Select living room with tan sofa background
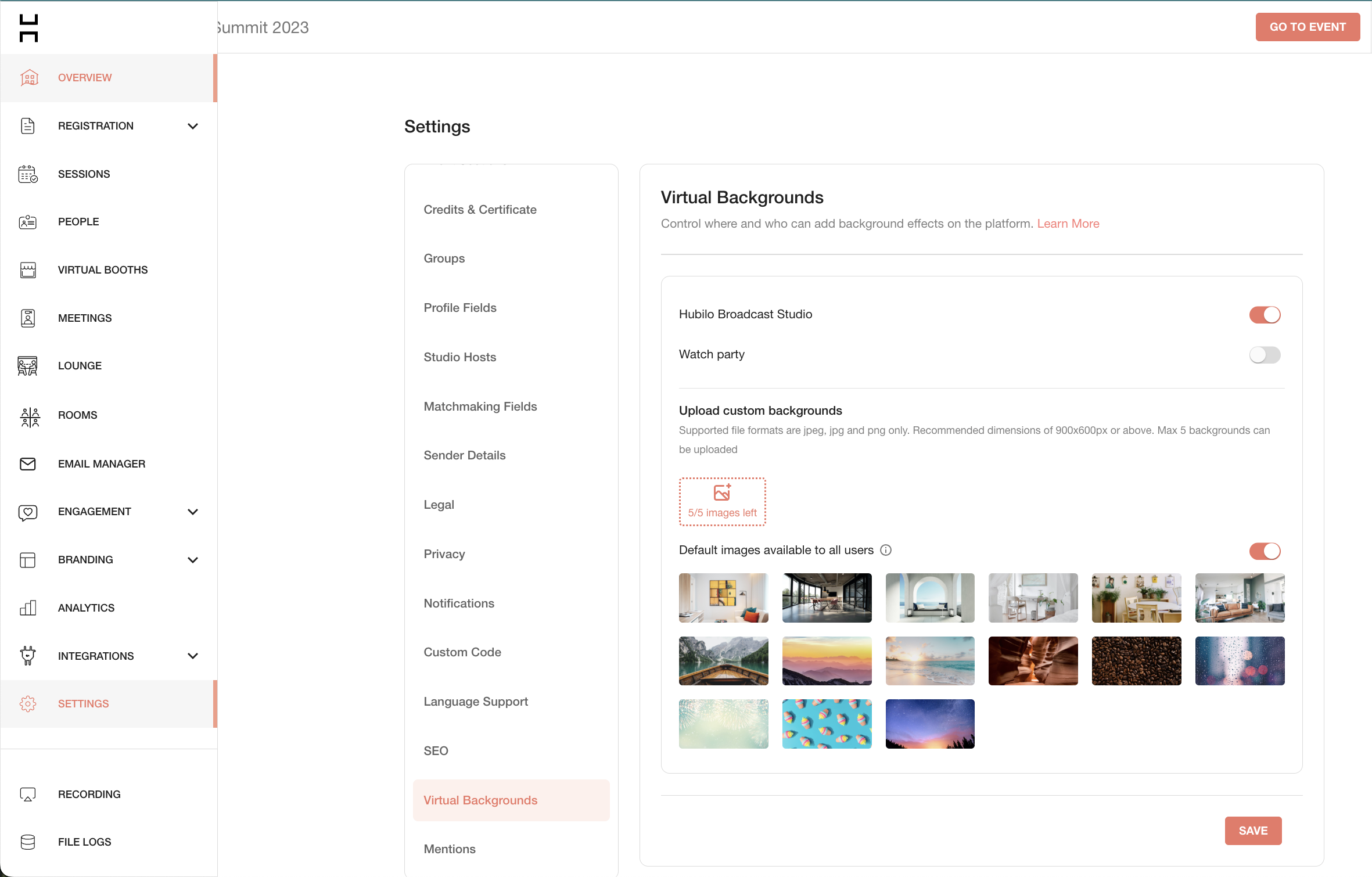The height and width of the screenshot is (877, 1372). (x=1240, y=598)
